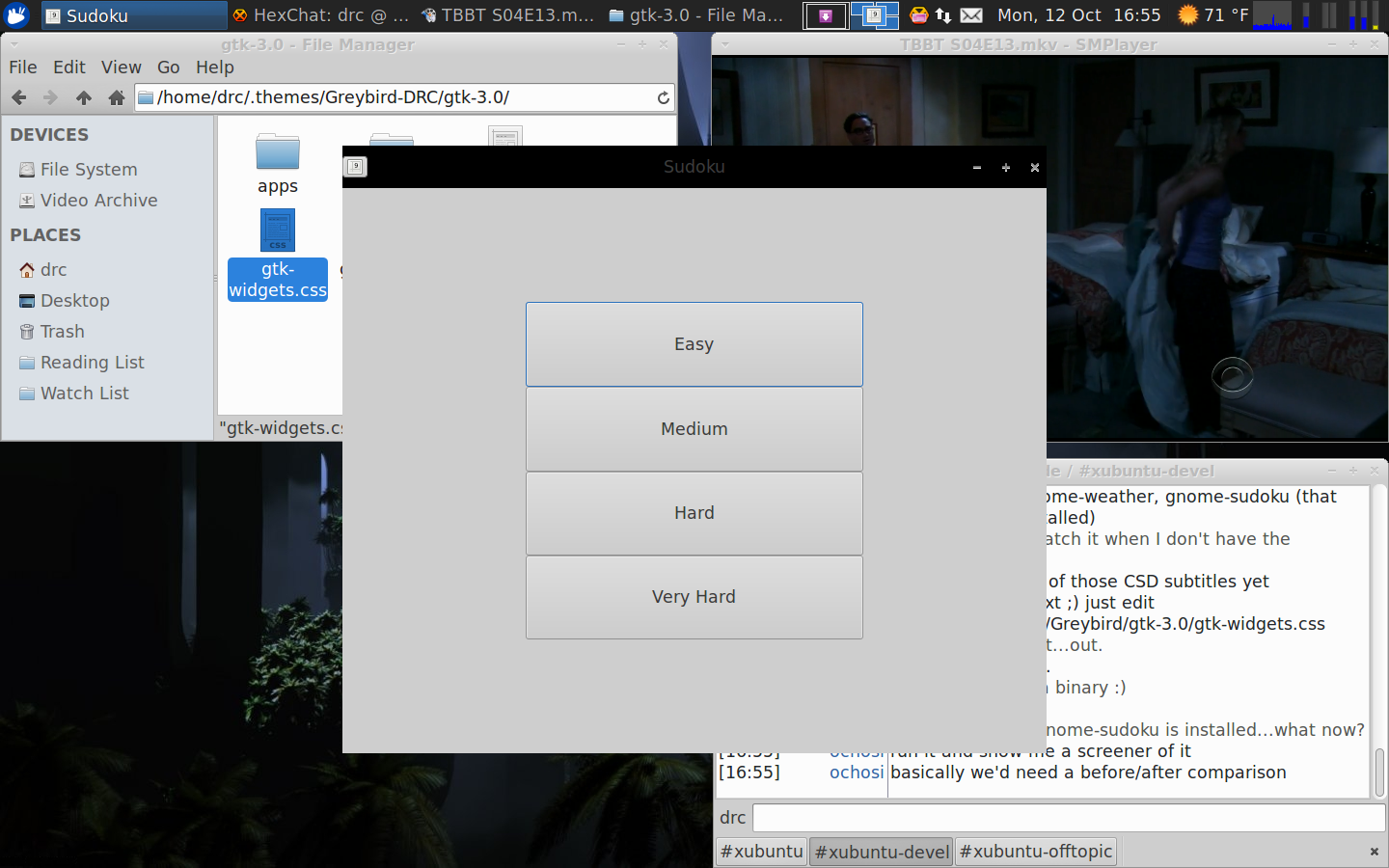Select the Hard difficulty button
Viewport: 1389px width, 868px height.
coord(694,513)
